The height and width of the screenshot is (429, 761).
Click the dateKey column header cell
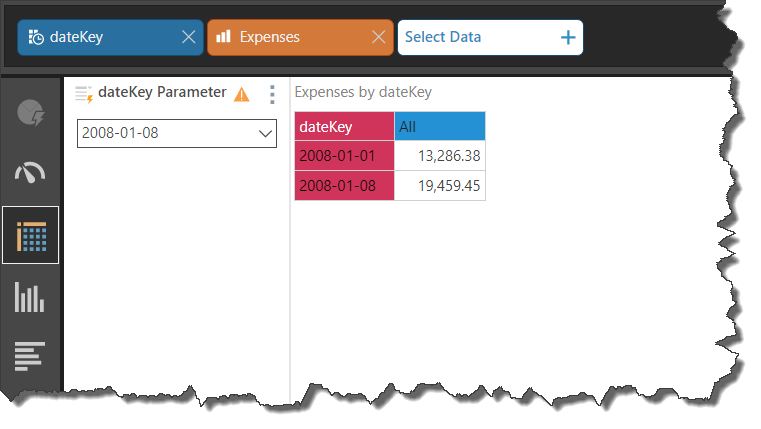click(344, 126)
